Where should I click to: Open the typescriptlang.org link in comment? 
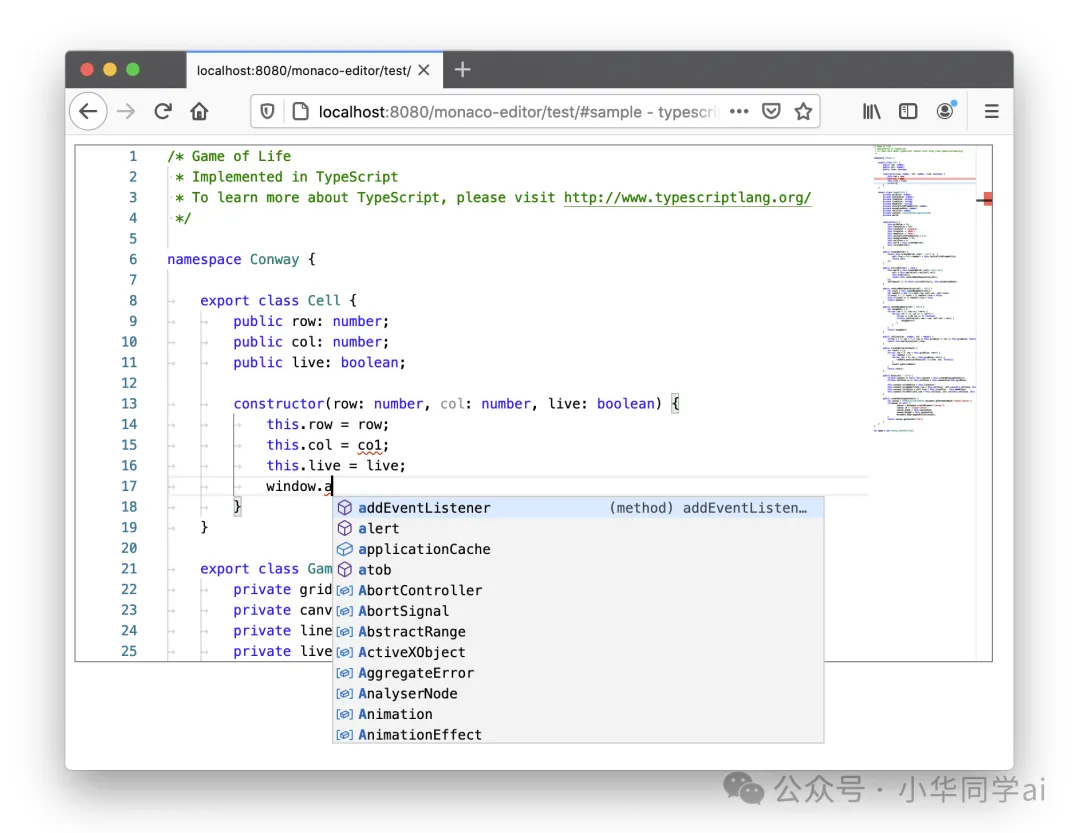pos(687,198)
